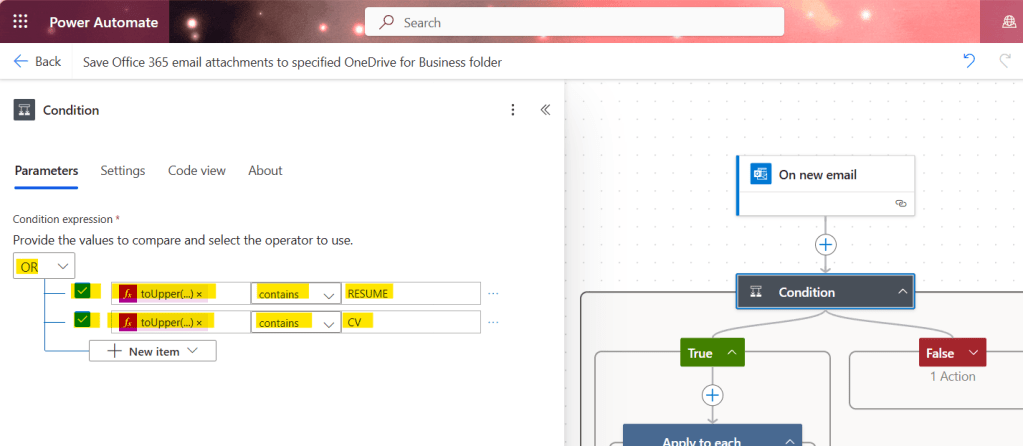Switch to the Code view tab
This screenshot has width=1023, height=446.
[196, 171]
